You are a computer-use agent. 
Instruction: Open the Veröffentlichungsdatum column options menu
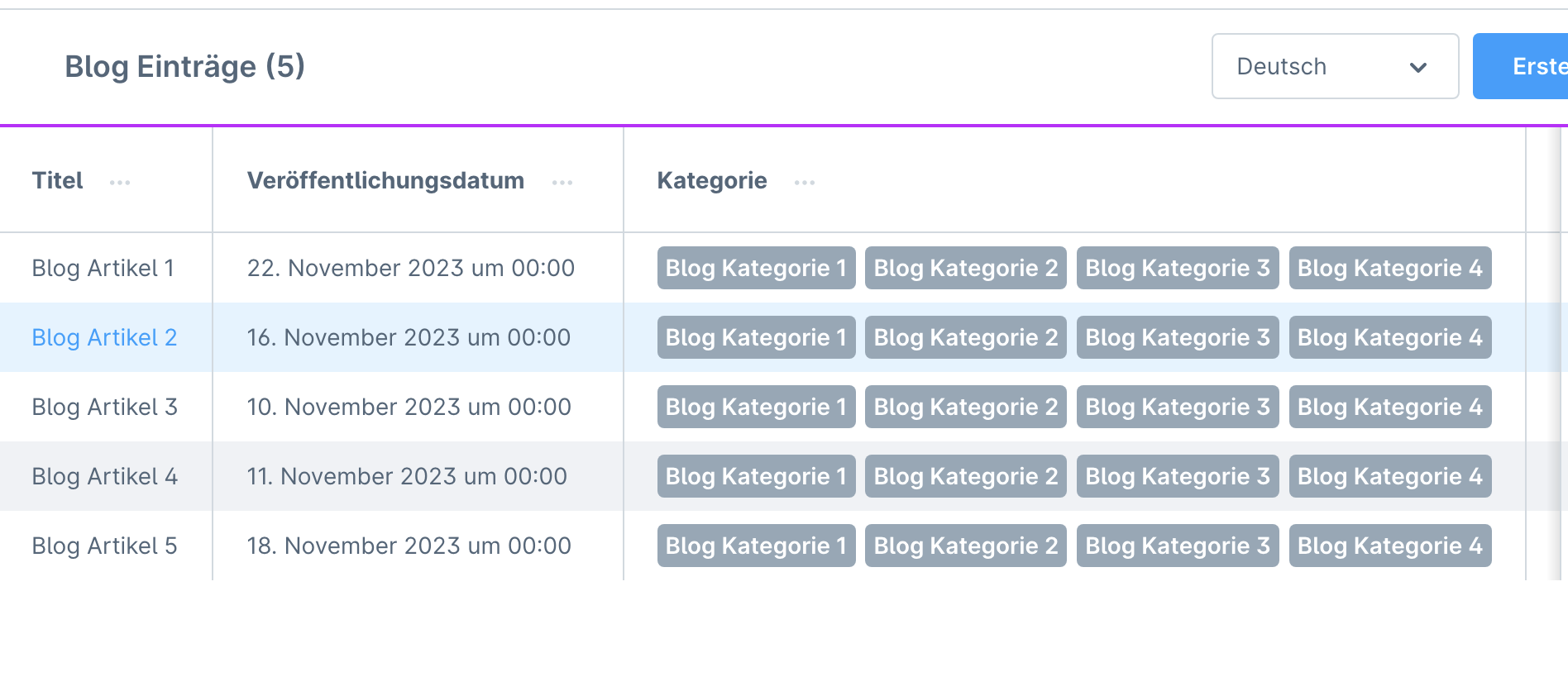(x=562, y=182)
